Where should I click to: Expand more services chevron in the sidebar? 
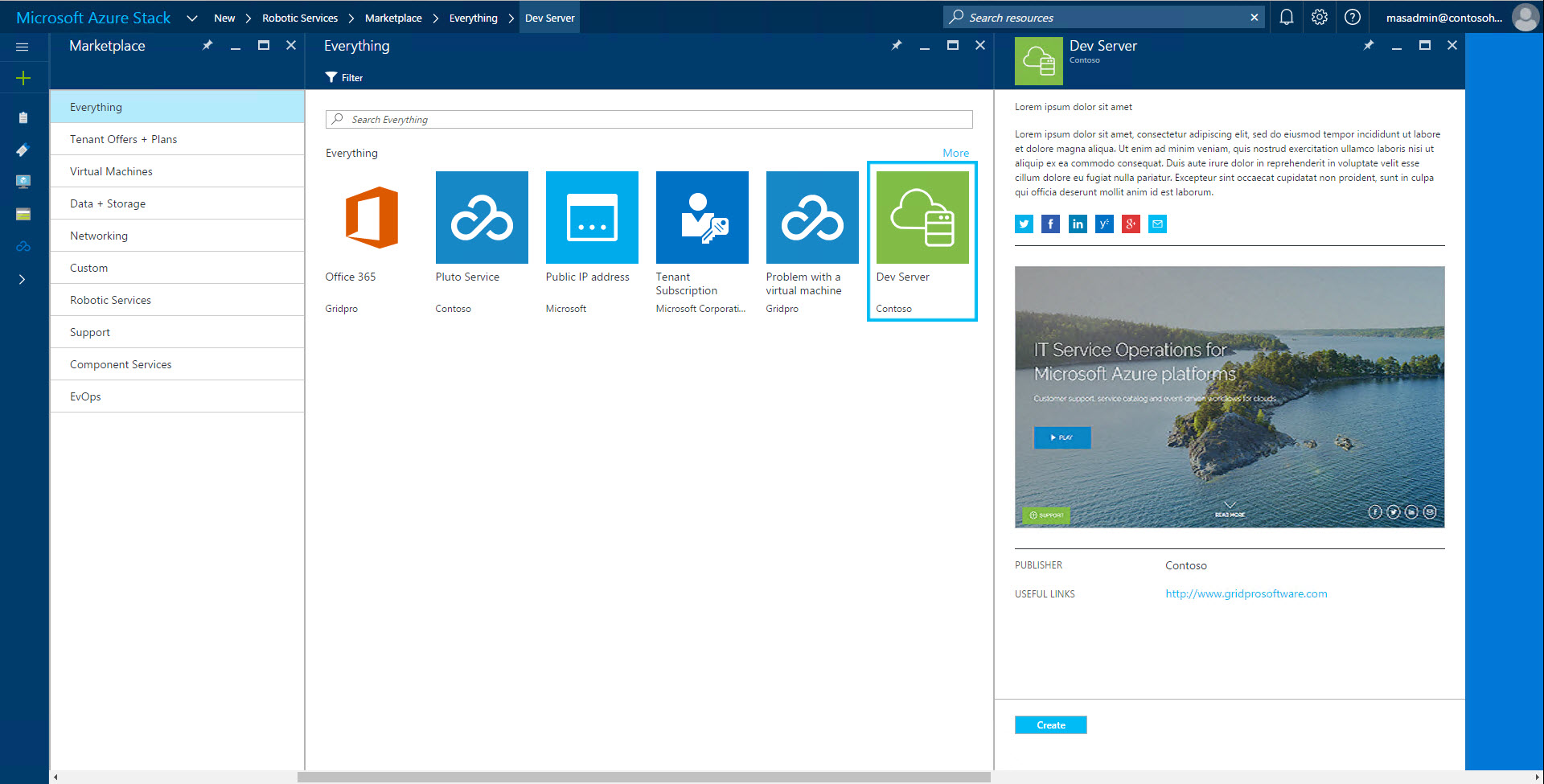[23, 279]
